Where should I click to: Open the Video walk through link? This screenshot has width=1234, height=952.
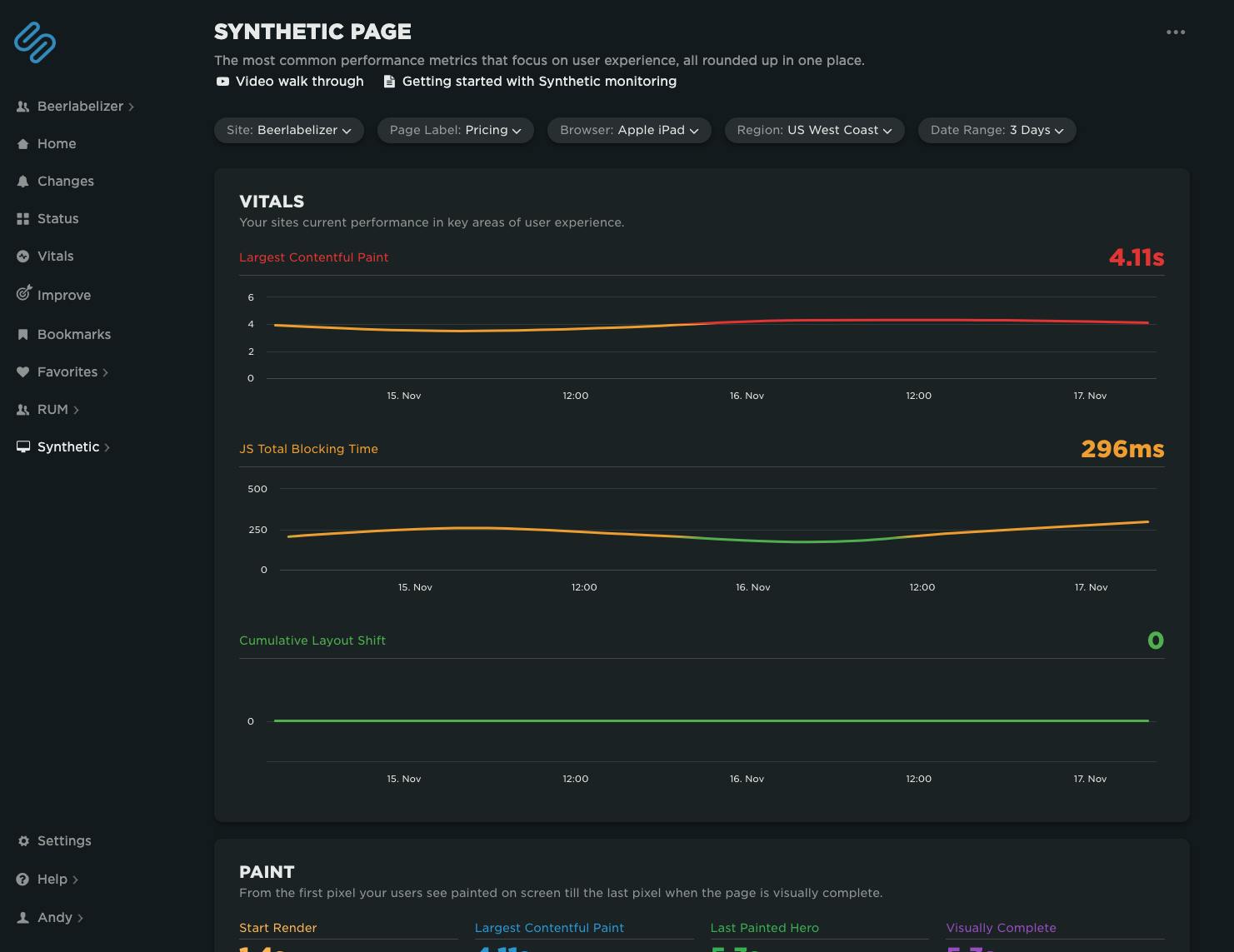click(290, 82)
